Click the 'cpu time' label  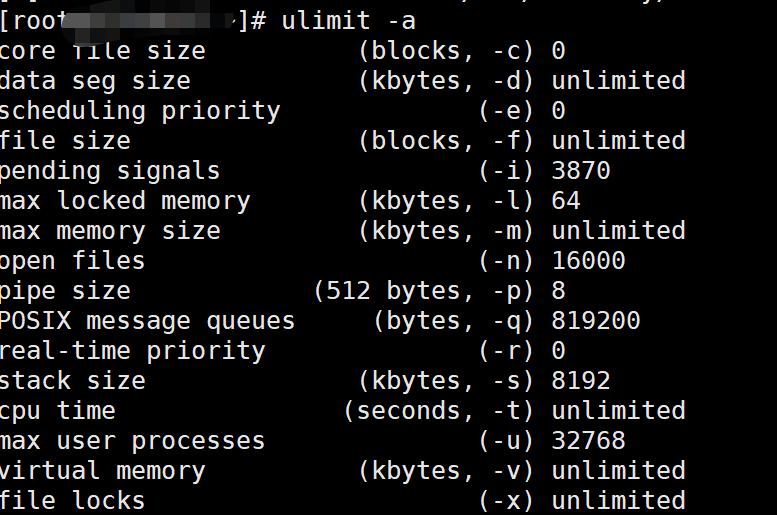click(58, 411)
